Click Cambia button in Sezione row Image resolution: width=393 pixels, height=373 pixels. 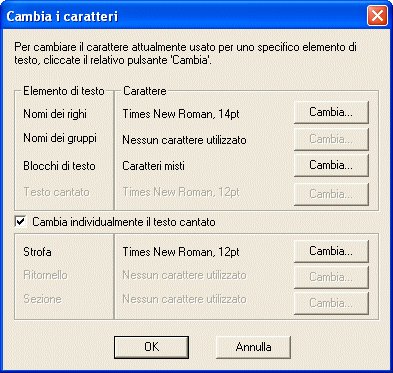[x=331, y=303]
